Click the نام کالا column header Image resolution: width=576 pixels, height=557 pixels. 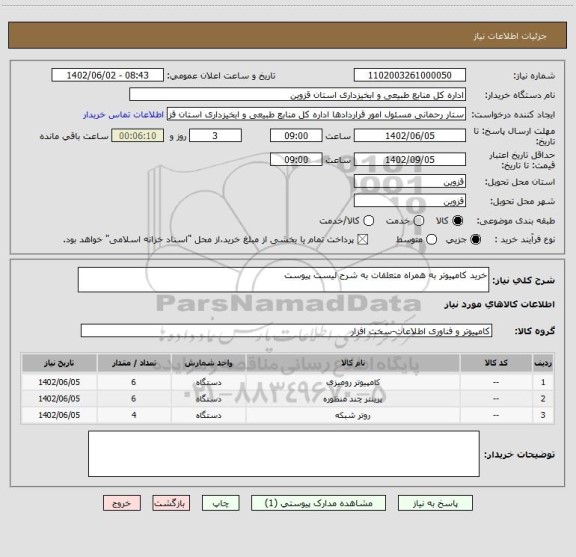353,363
